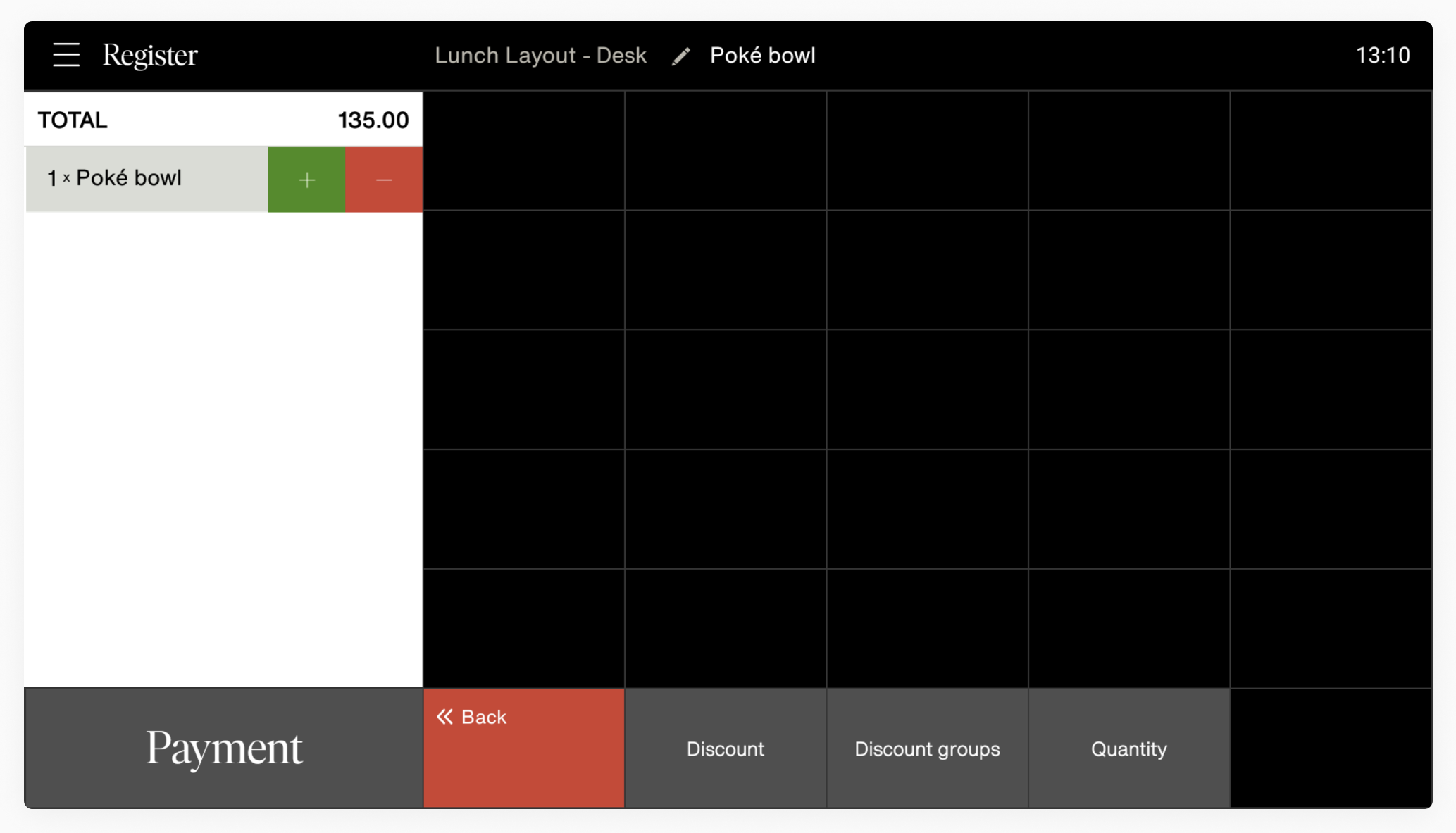Increase Poké bowl quantity with green plus

[x=306, y=180]
